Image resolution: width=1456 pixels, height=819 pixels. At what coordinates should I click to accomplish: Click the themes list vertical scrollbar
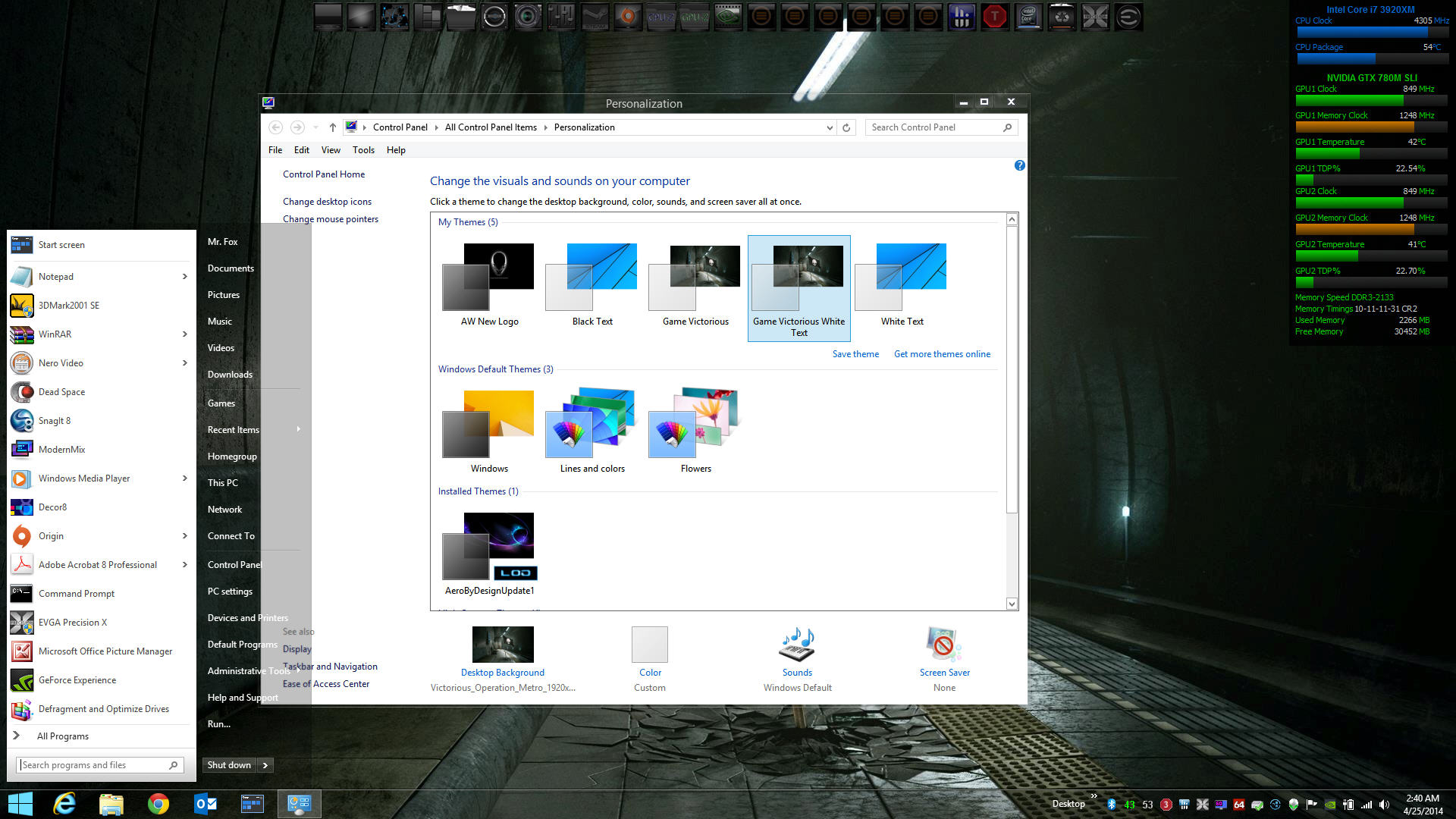(1012, 369)
